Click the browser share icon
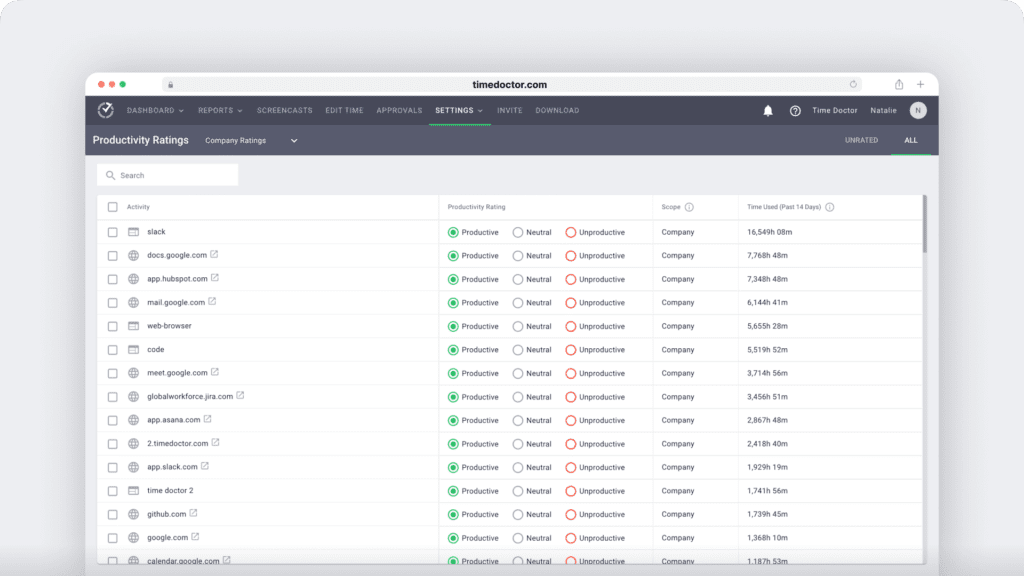 click(x=899, y=84)
